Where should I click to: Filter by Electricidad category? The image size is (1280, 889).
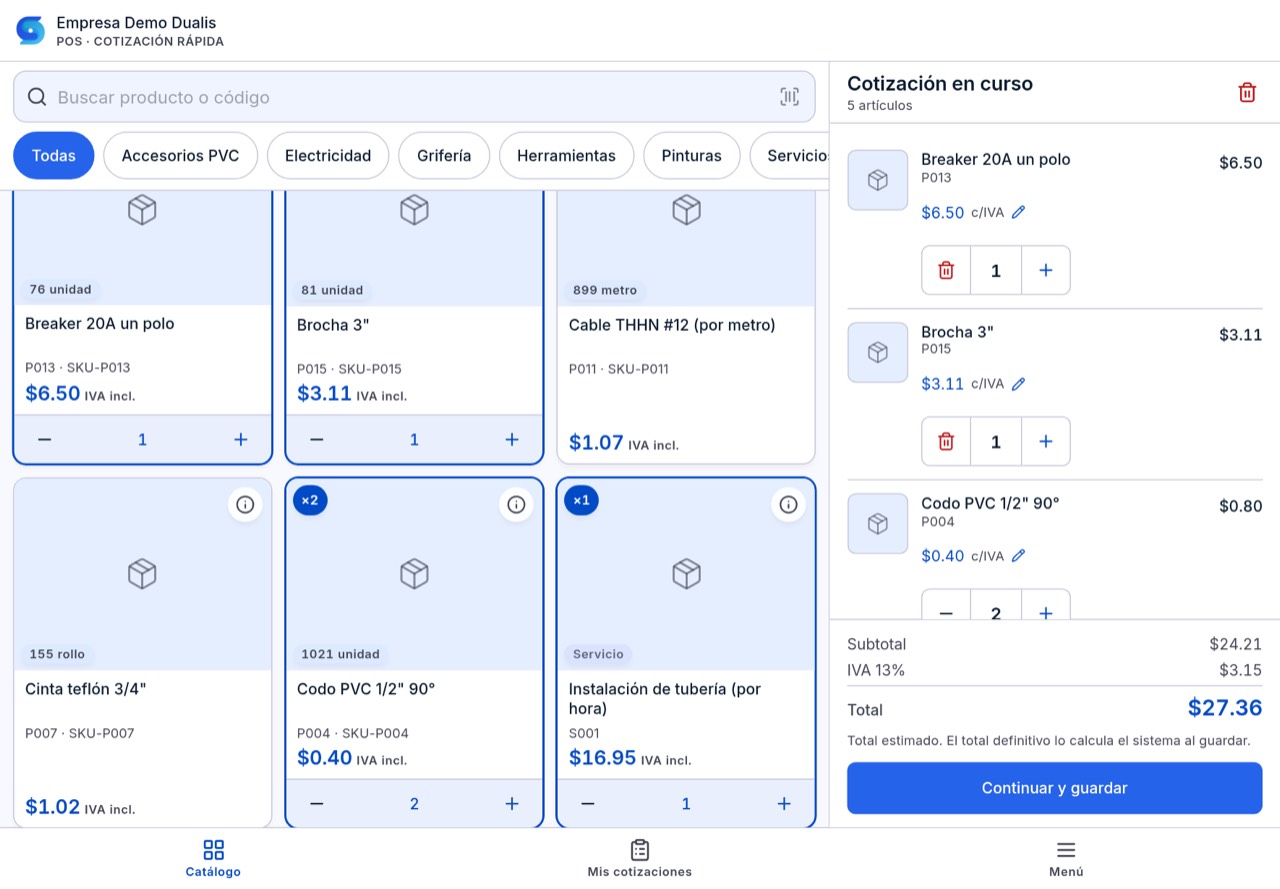click(328, 156)
